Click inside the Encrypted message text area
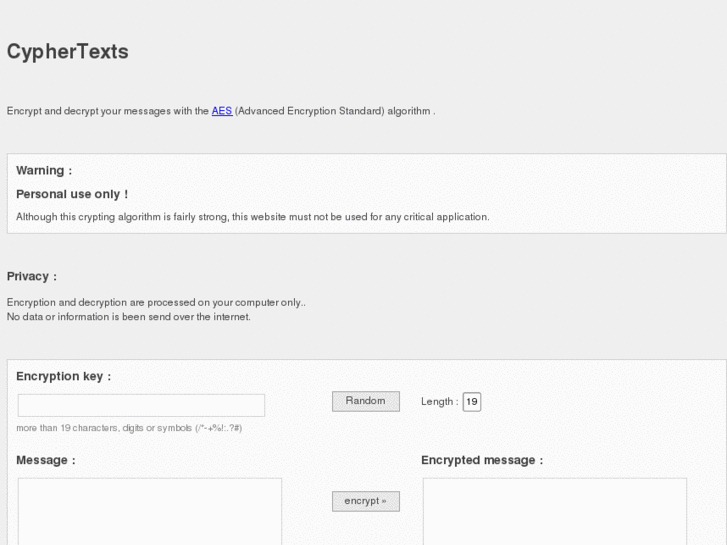 tap(554, 512)
